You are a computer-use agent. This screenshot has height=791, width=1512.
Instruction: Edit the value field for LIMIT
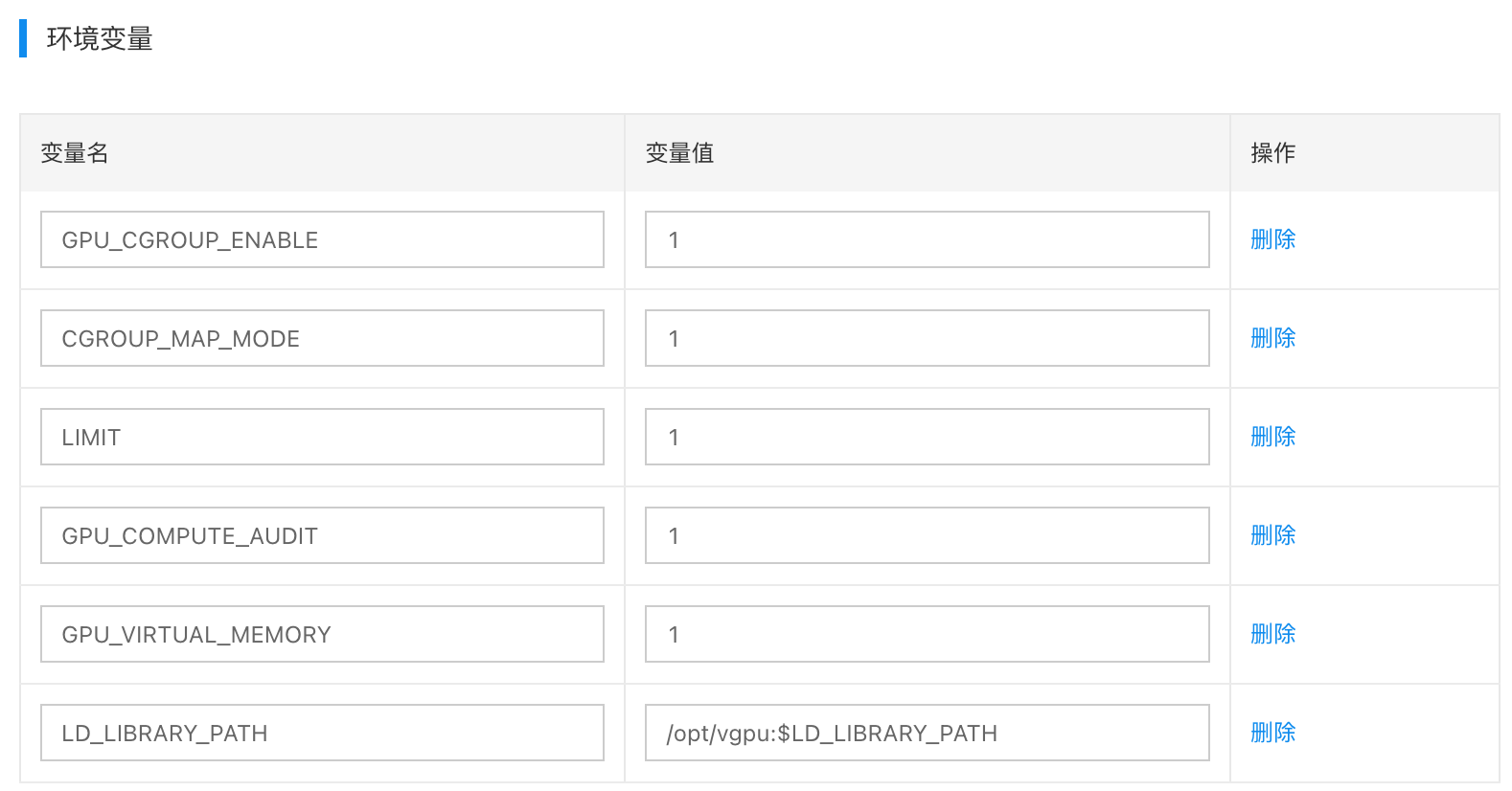point(927,437)
